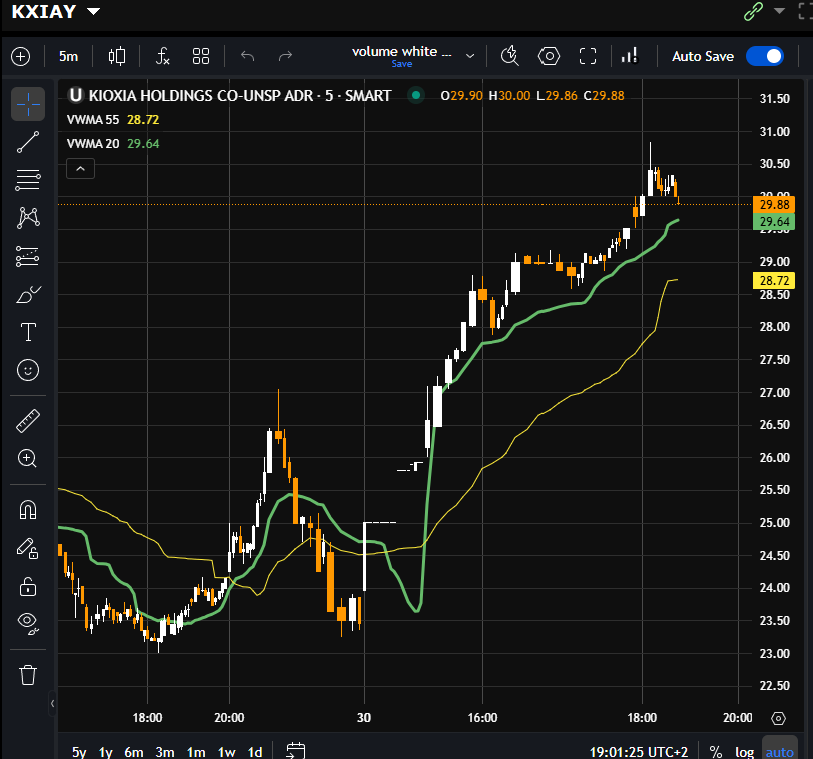Image resolution: width=813 pixels, height=759 pixels.
Task: Toggle lock all drawing tools
Action: coord(28,587)
